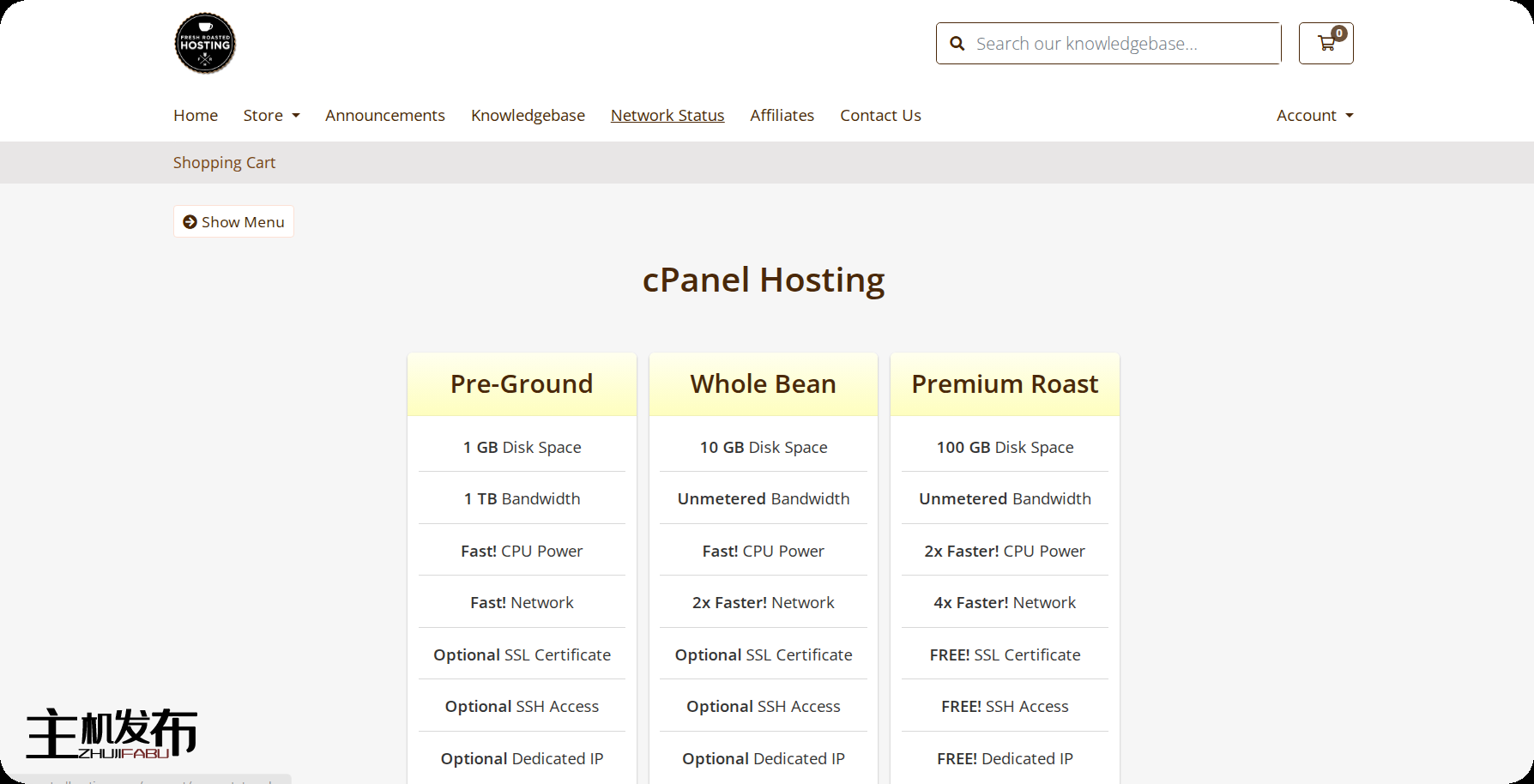Expand the Store dropdown menu
Image resolution: width=1534 pixels, height=784 pixels.
(x=271, y=116)
